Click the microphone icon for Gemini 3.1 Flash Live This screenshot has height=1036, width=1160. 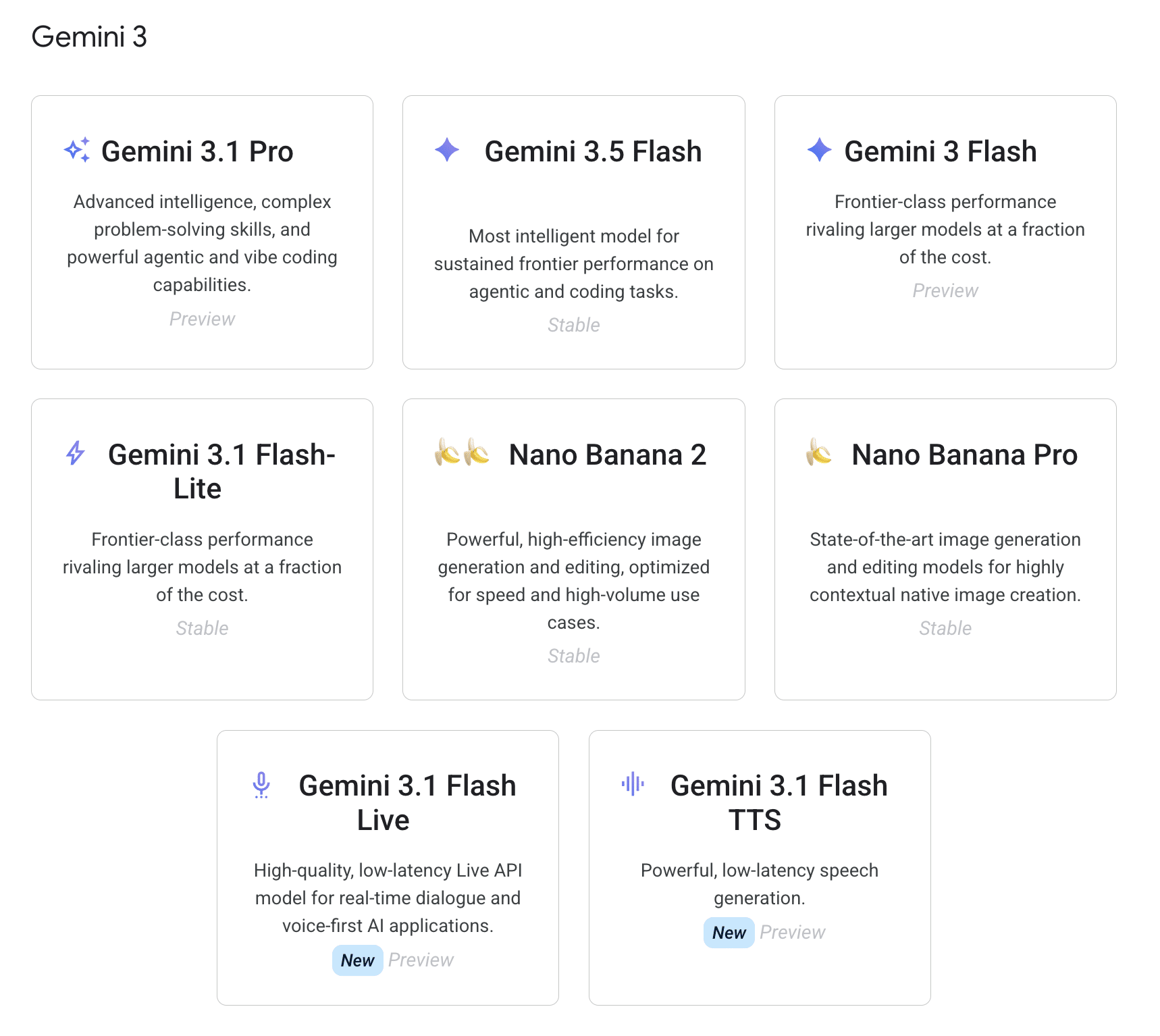[261, 785]
